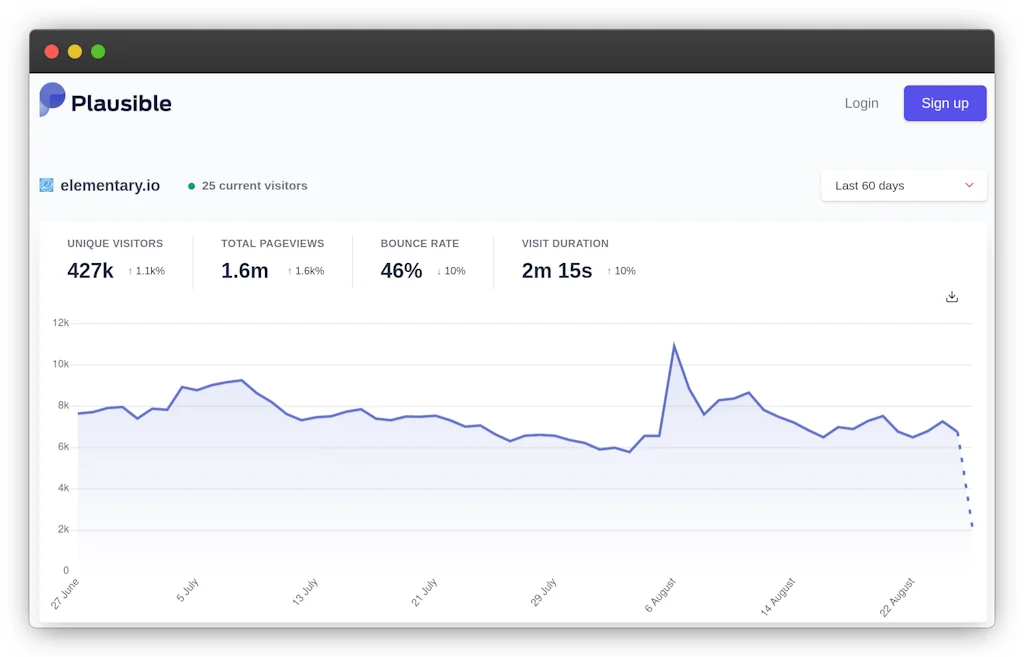This screenshot has height=657, width=1024.
Task: Click the green current visitors indicator dot
Action: (x=190, y=185)
